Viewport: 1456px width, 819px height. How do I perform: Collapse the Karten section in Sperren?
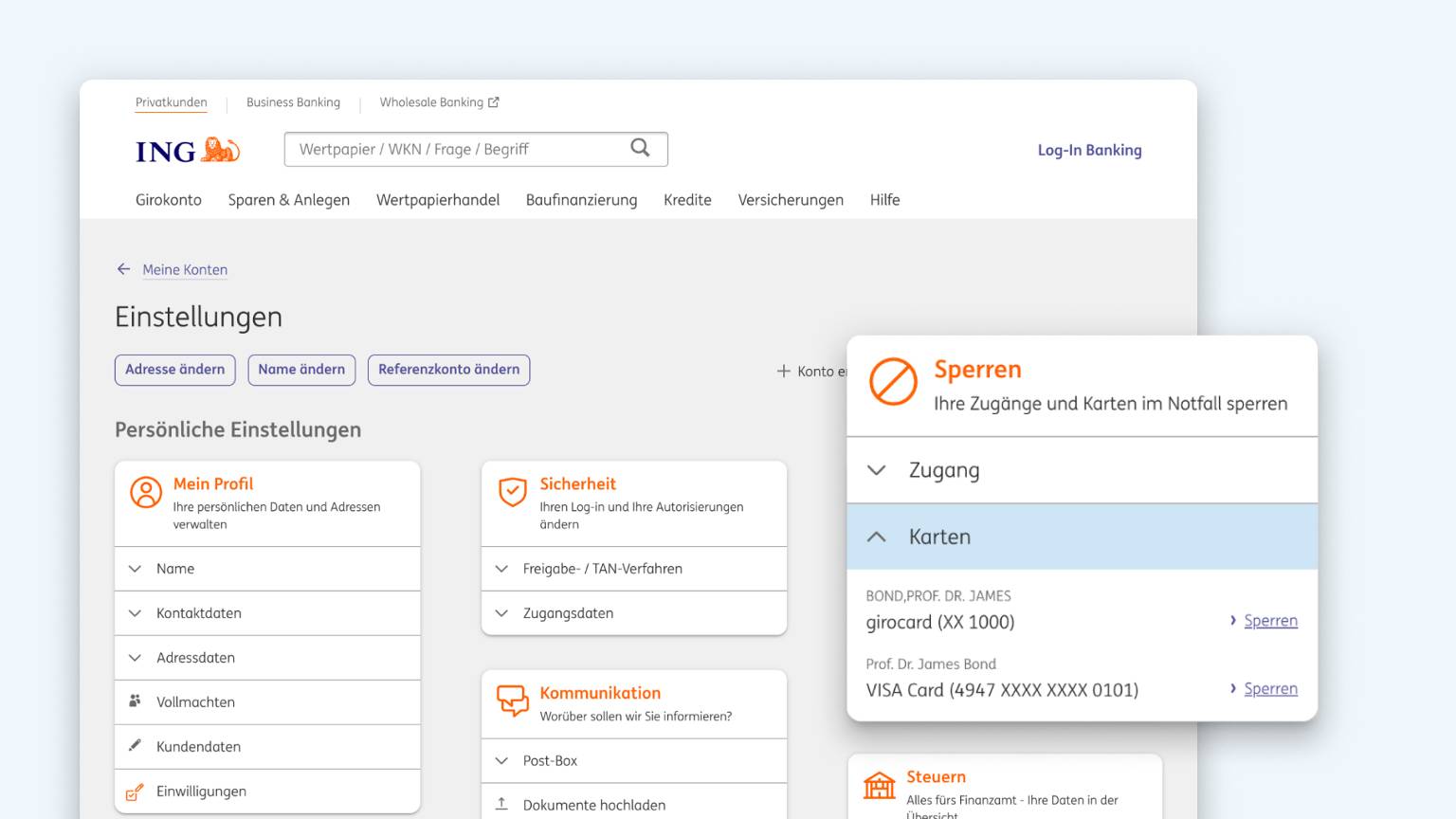click(x=1082, y=537)
